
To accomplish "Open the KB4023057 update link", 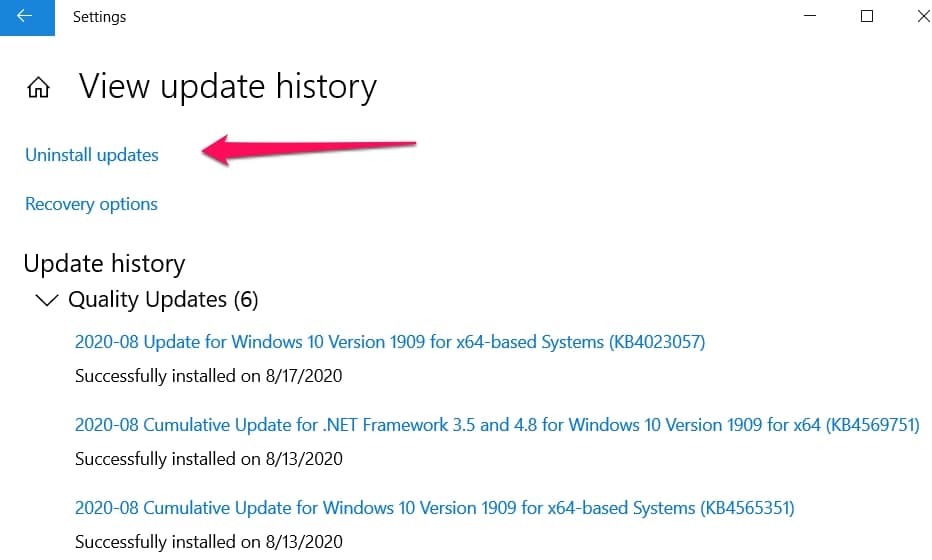I will [390, 342].
